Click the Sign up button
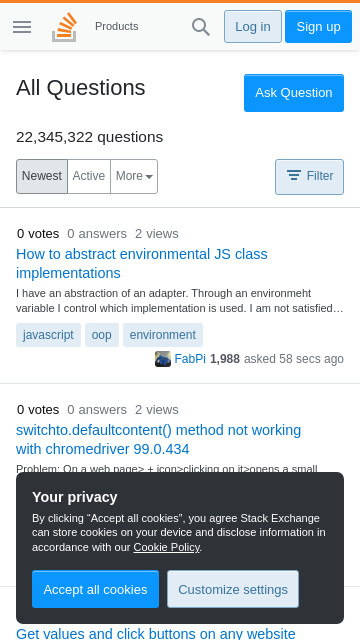 click(x=318, y=27)
